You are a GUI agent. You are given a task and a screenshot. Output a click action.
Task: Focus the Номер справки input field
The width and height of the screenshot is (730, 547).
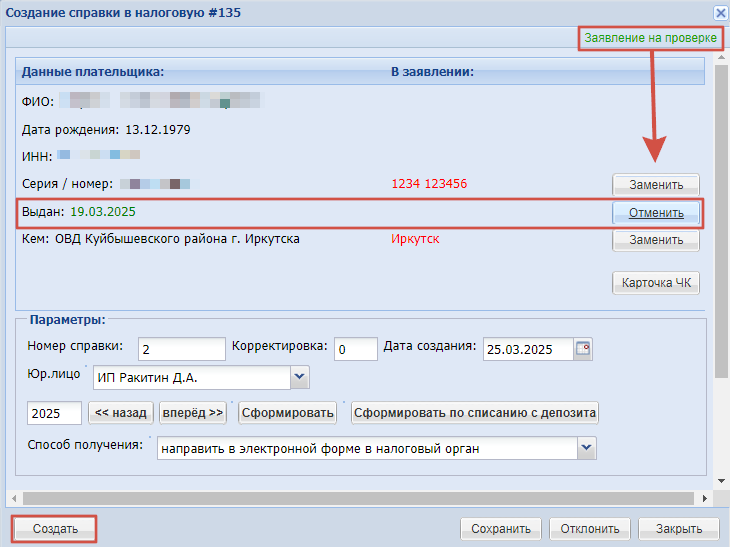182,349
